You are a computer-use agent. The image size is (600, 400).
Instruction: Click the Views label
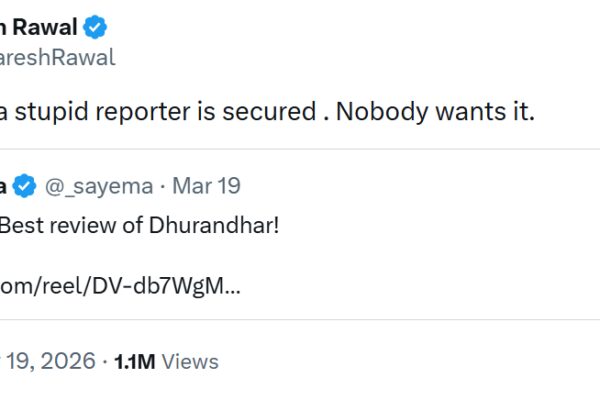pos(190,361)
